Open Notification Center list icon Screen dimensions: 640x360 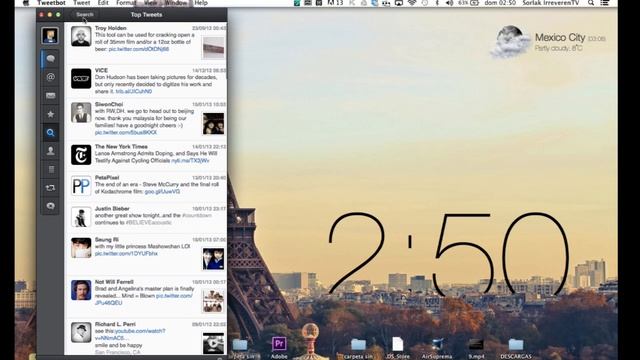tap(605, 3)
